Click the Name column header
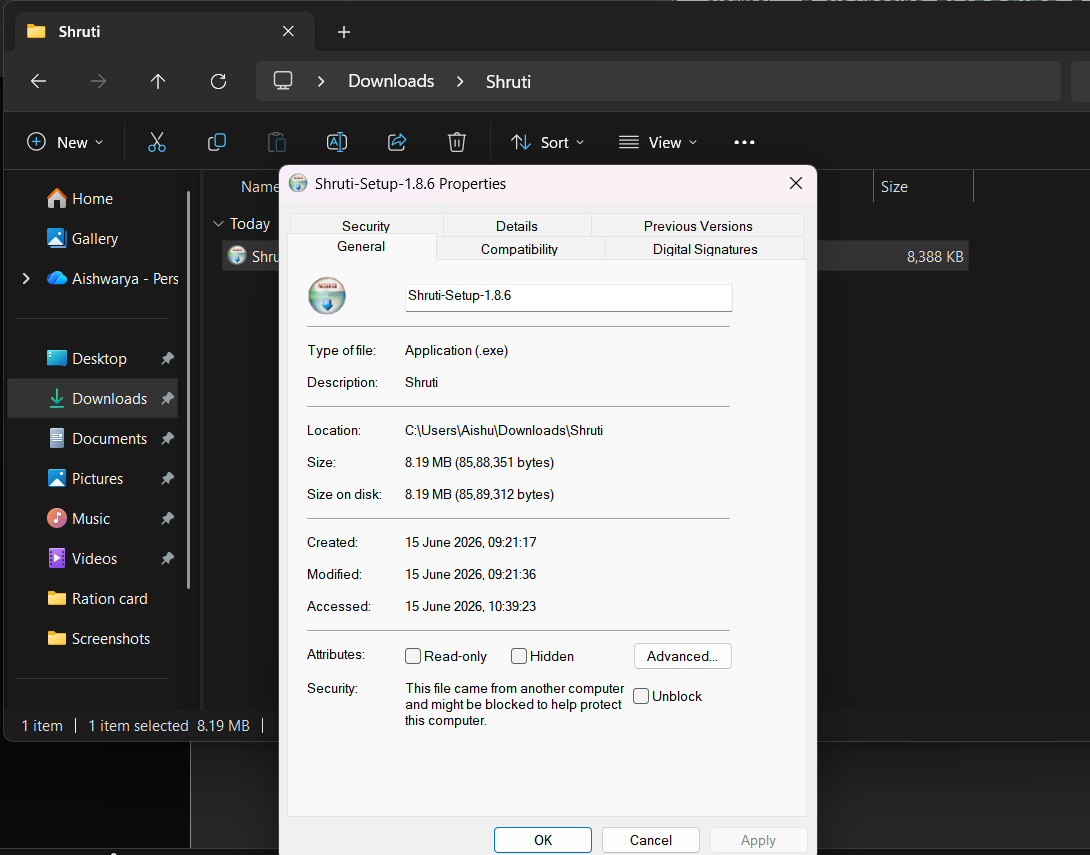 (x=260, y=187)
